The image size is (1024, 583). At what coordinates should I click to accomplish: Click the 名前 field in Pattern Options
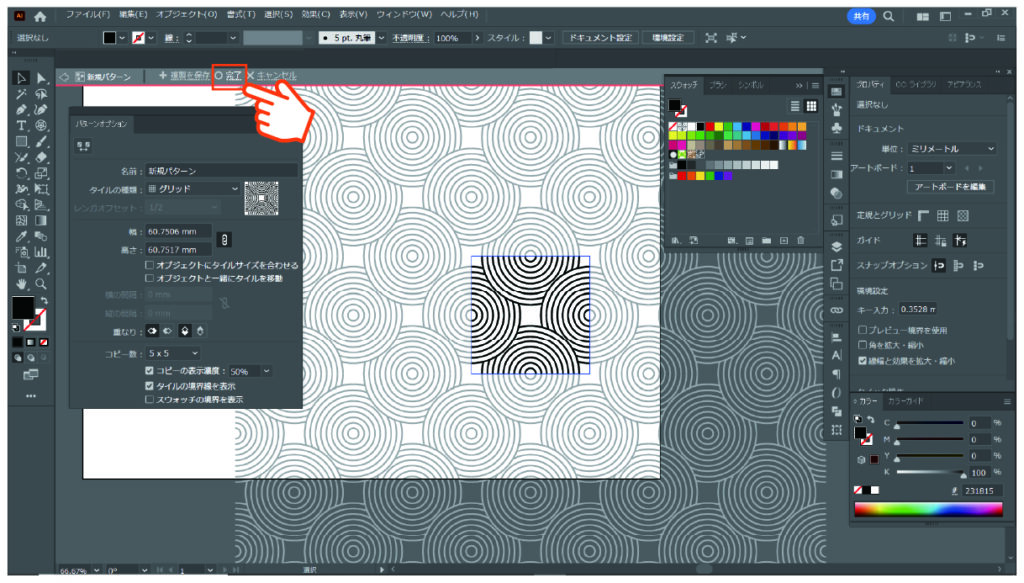tap(221, 171)
